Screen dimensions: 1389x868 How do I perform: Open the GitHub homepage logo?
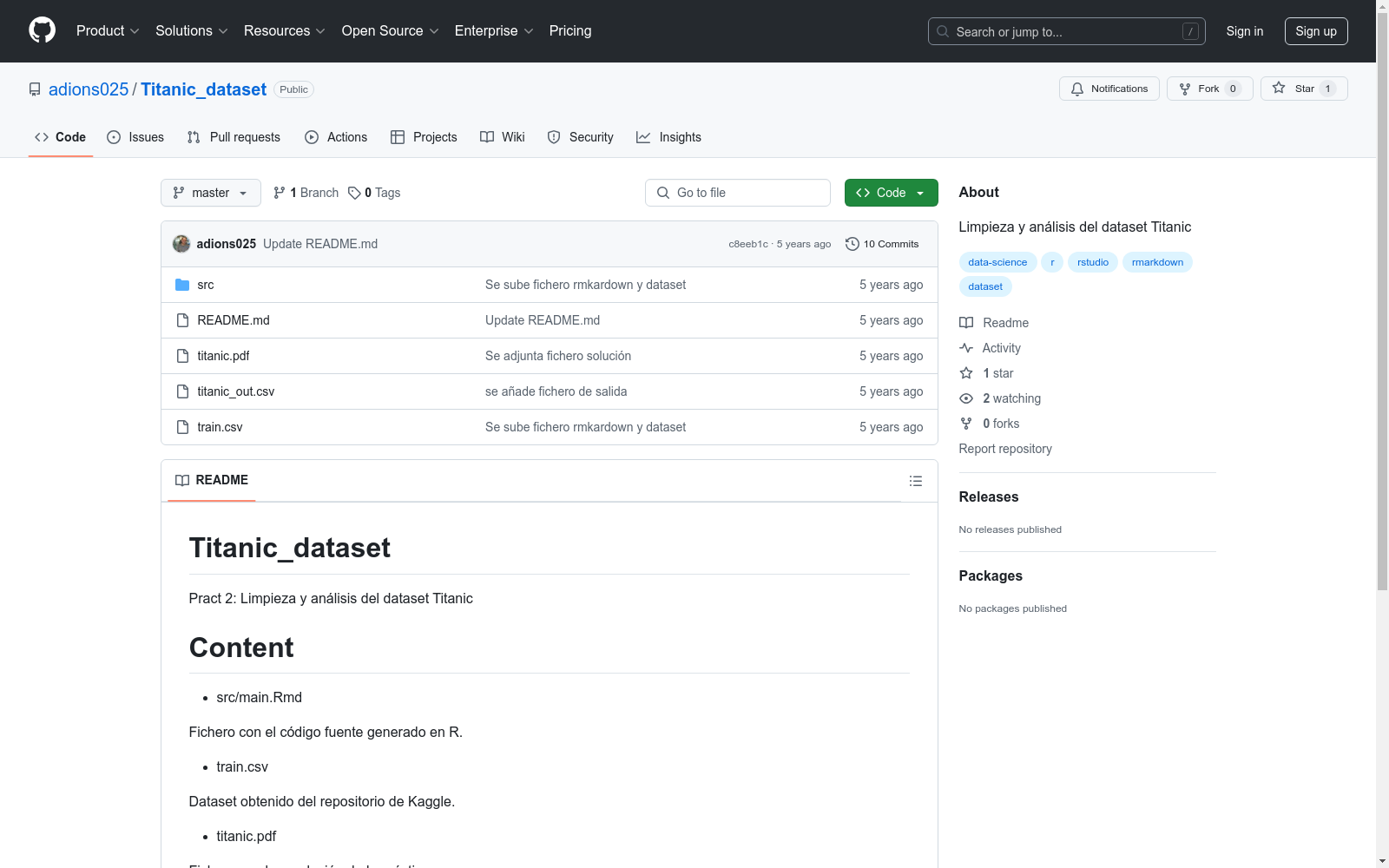[42, 30]
